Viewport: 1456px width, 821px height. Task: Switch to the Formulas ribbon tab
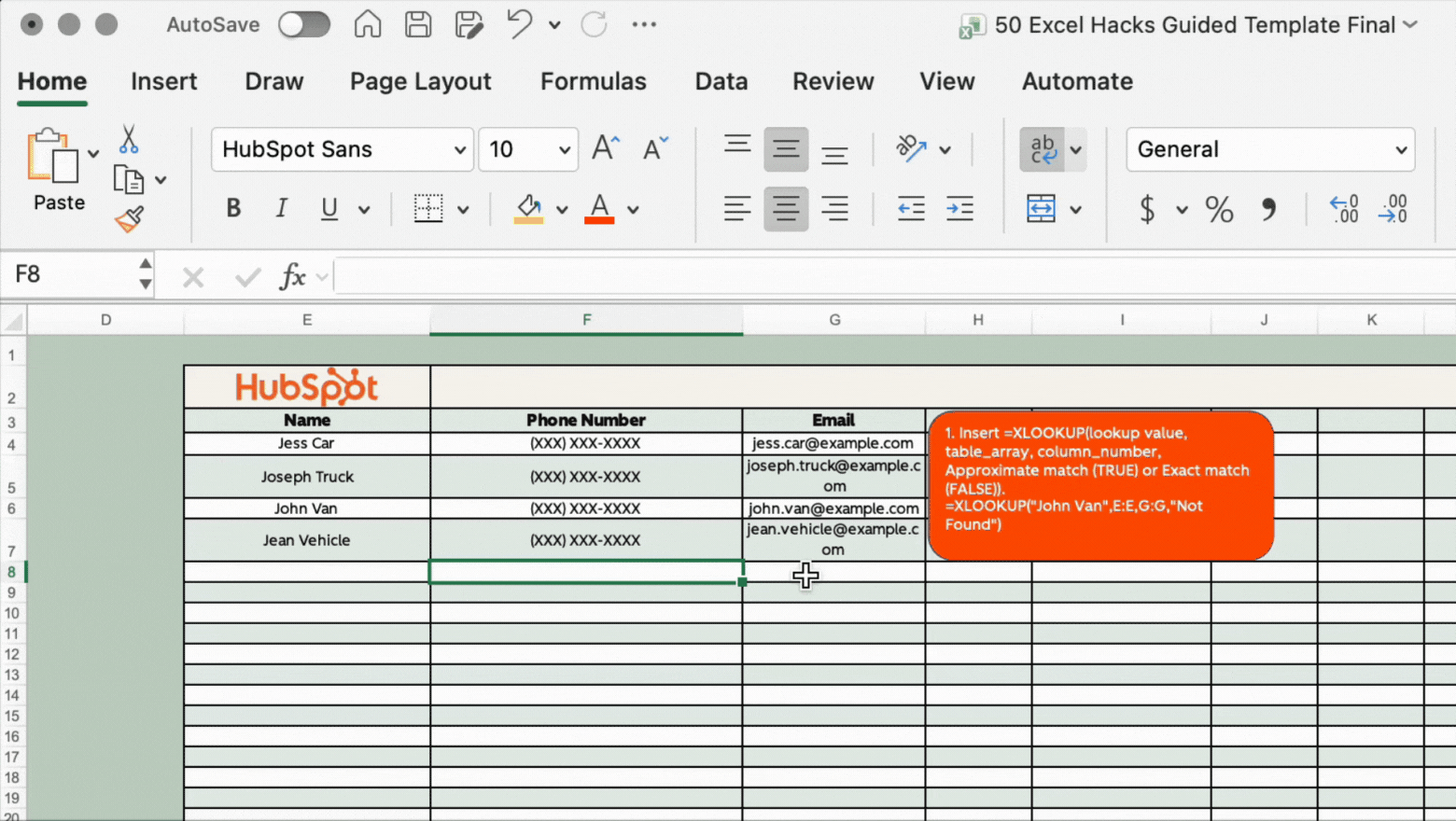click(594, 82)
